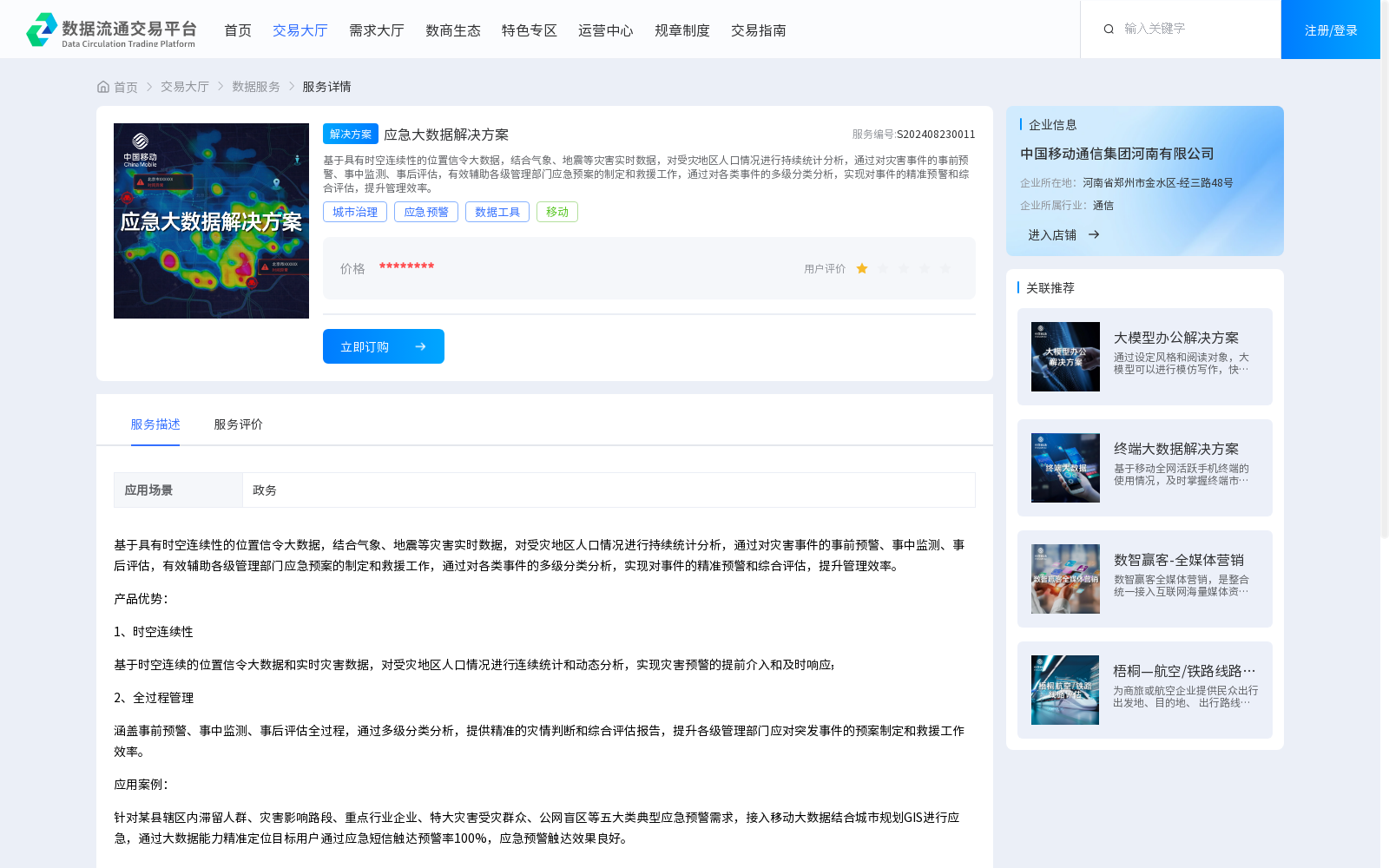The height and width of the screenshot is (868, 1389).
Task: Click the 关联推荐 section heading
Action: click(x=1050, y=288)
